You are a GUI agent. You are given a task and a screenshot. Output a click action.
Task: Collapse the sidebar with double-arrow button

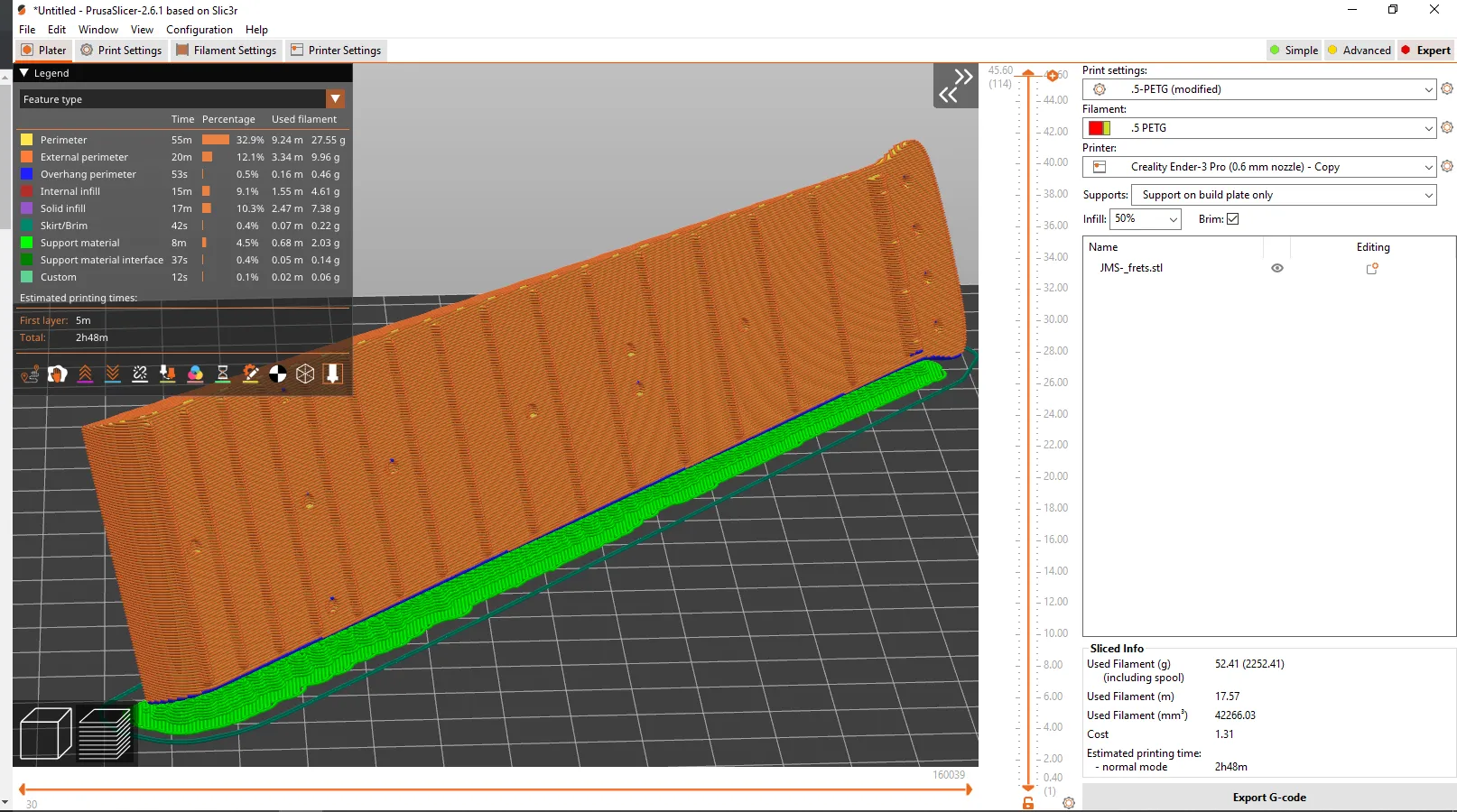[955, 86]
